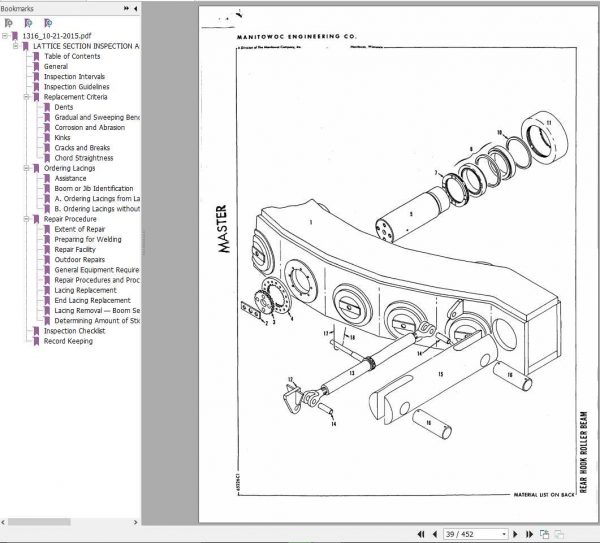This screenshot has height=543, width=600.
Task: Click the Bookmarks panel horizontal scrollbar thumb
Action: pos(39,522)
